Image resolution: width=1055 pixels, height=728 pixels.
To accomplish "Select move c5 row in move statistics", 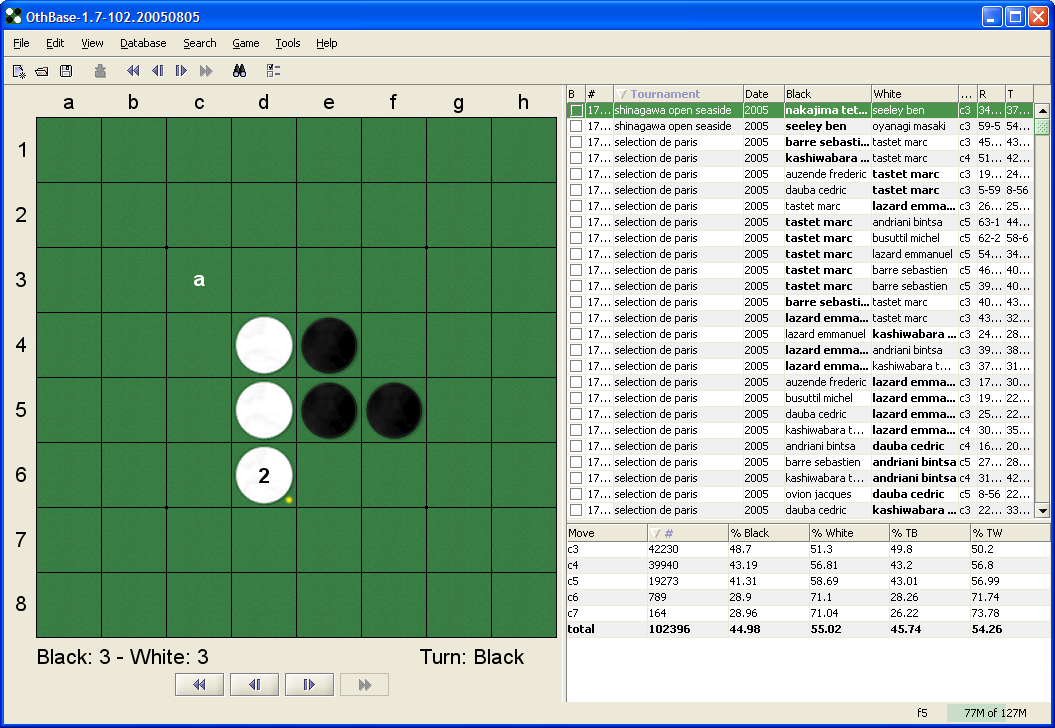I will [x=808, y=581].
